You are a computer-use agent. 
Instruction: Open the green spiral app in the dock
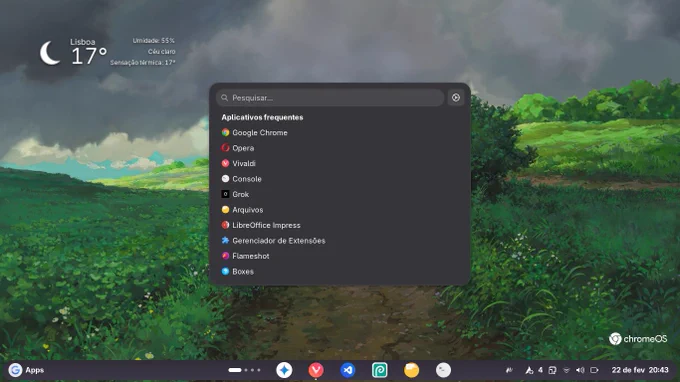pos(379,370)
